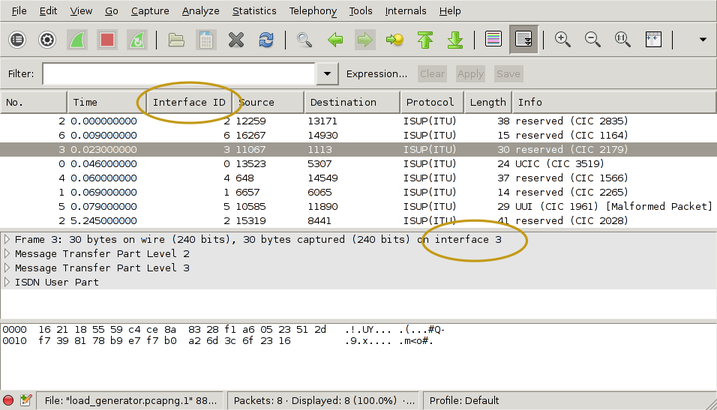The height and width of the screenshot is (410, 717).
Task: Expand the Frame 3 tree node
Action: (7, 239)
